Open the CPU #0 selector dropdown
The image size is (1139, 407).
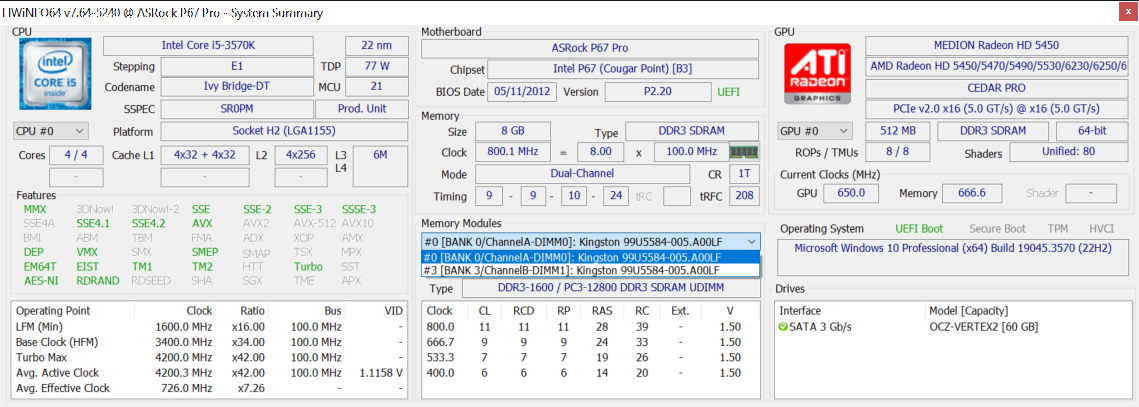[x=51, y=132]
